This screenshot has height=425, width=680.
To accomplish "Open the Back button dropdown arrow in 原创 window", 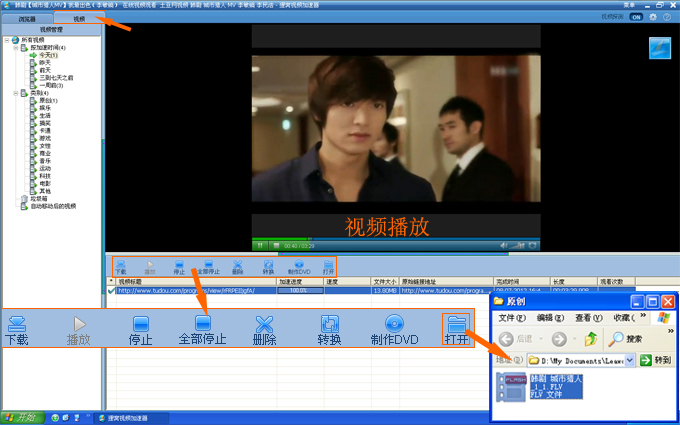I will [x=541, y=339].
